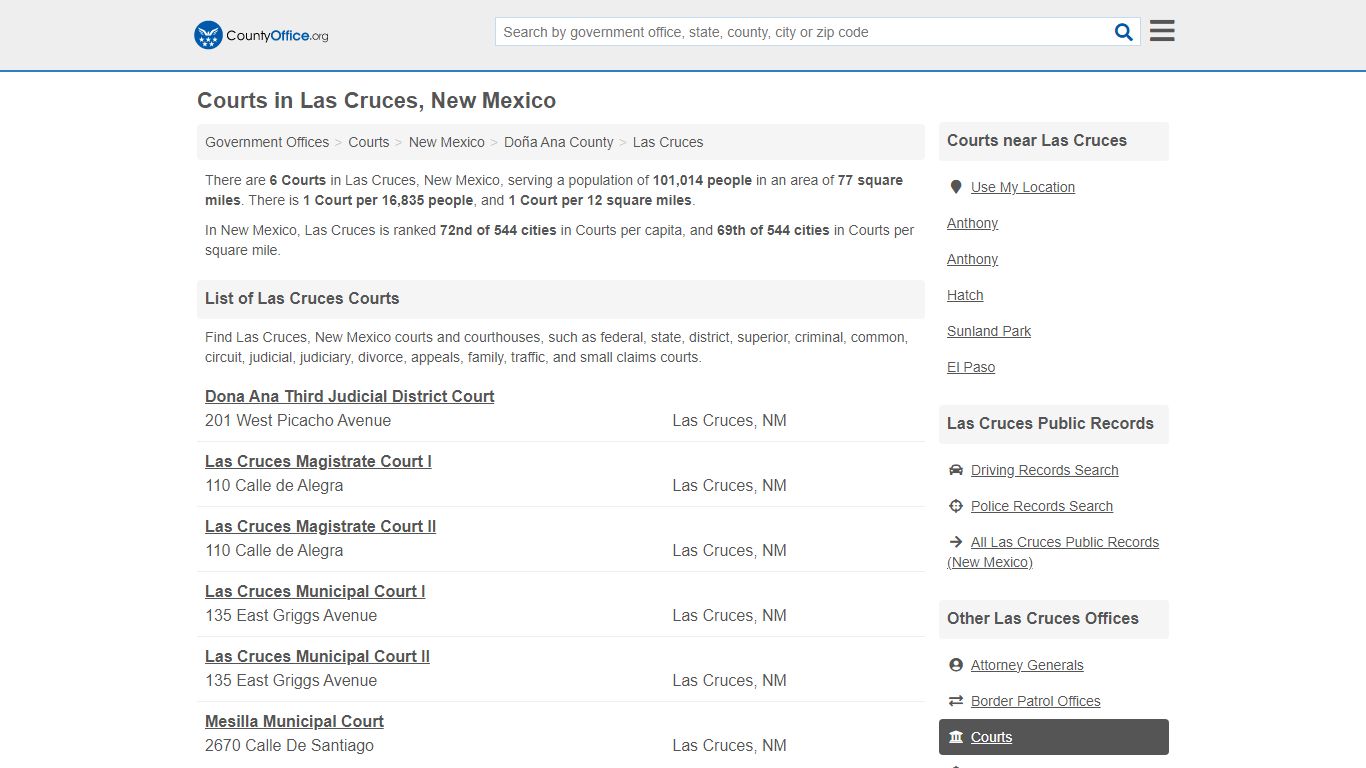Click the page heading Courts in Las Cruces
Viewport: 1366px width, 768px height.
click(x=376, y=101)
